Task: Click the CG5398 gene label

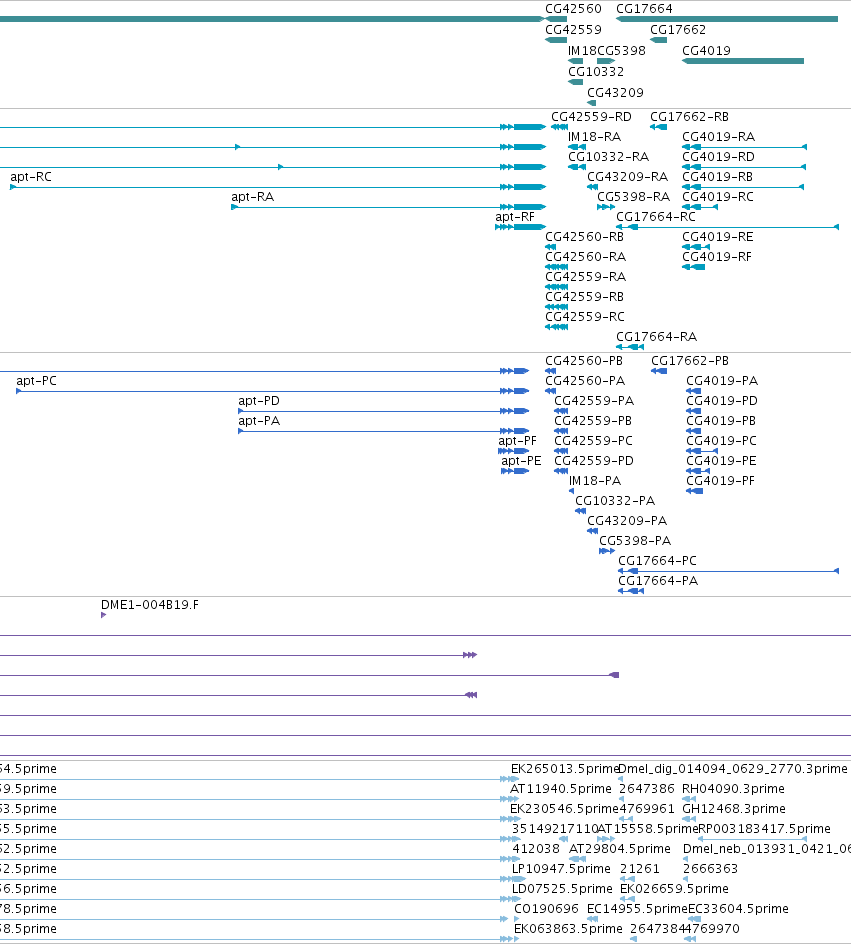Action: coord(621,51)
